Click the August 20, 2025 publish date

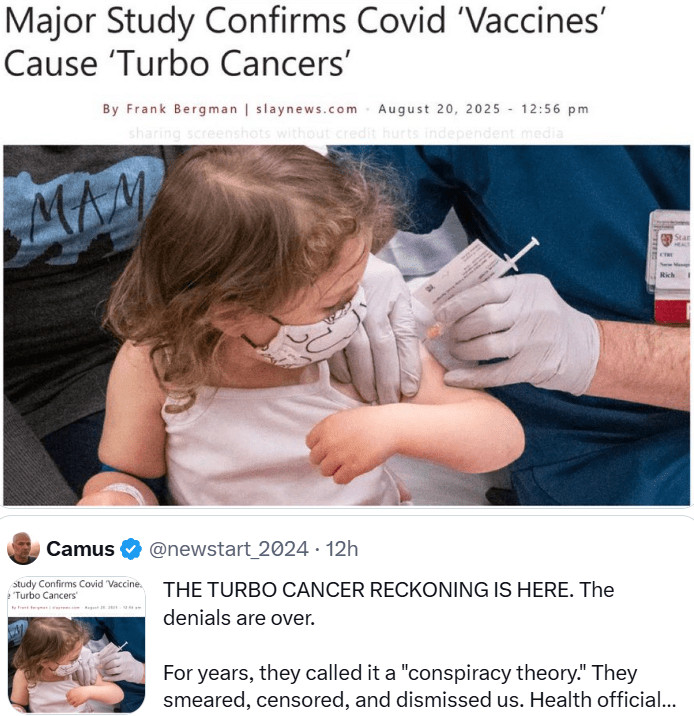tap(439, 109)
